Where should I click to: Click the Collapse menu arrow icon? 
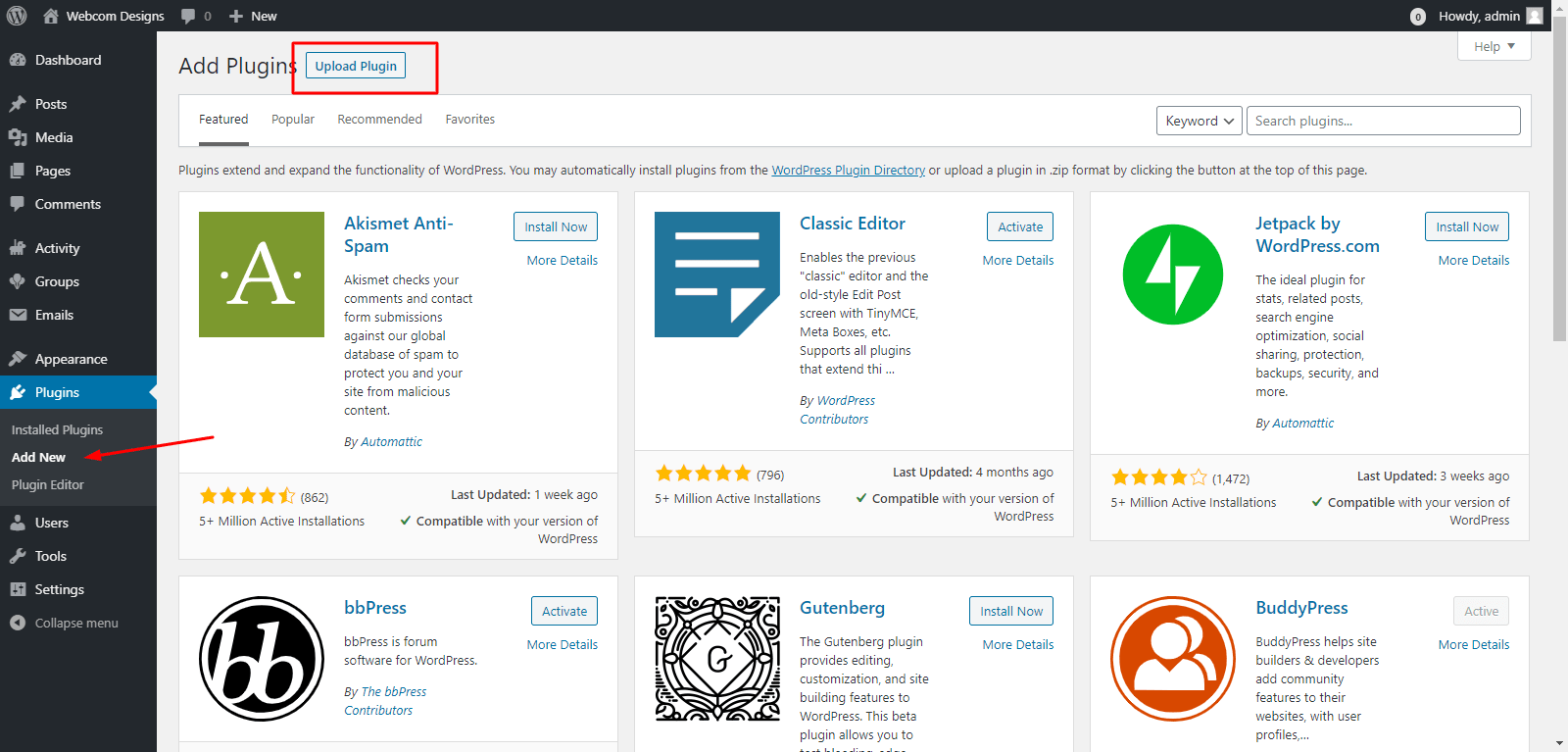18,623
